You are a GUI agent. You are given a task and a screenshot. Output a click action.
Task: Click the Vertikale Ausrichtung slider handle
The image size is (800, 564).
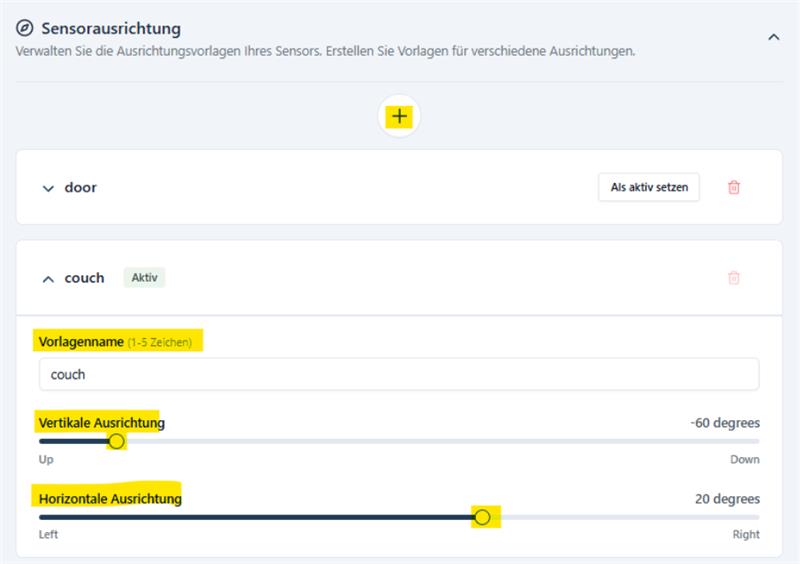coord(117,441)
